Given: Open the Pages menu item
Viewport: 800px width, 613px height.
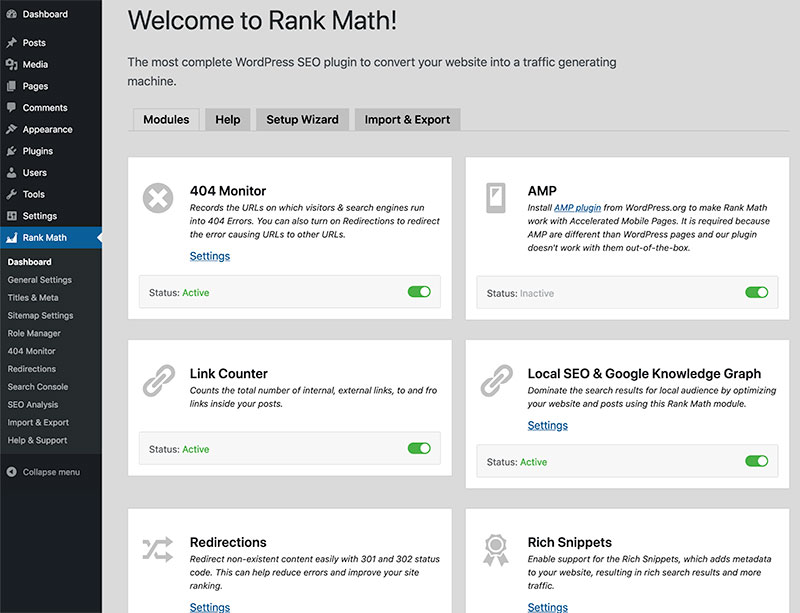Looking at the screenshot, I should point(51,86).
